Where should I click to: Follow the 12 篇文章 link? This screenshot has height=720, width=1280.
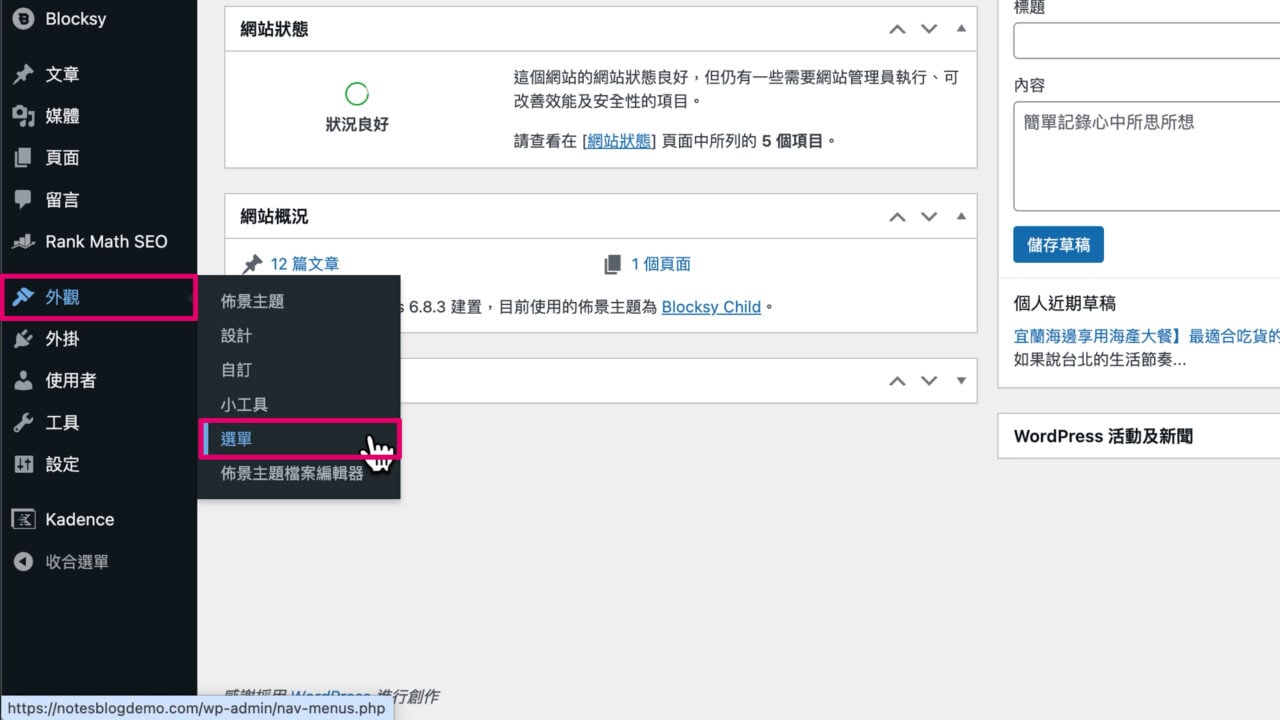pos(304,264)
